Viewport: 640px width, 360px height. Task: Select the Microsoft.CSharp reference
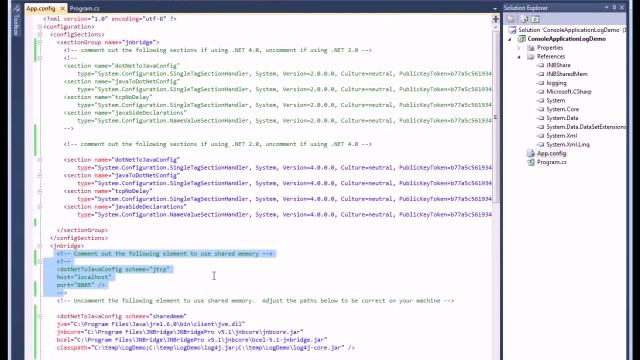(x=569, y=91)
